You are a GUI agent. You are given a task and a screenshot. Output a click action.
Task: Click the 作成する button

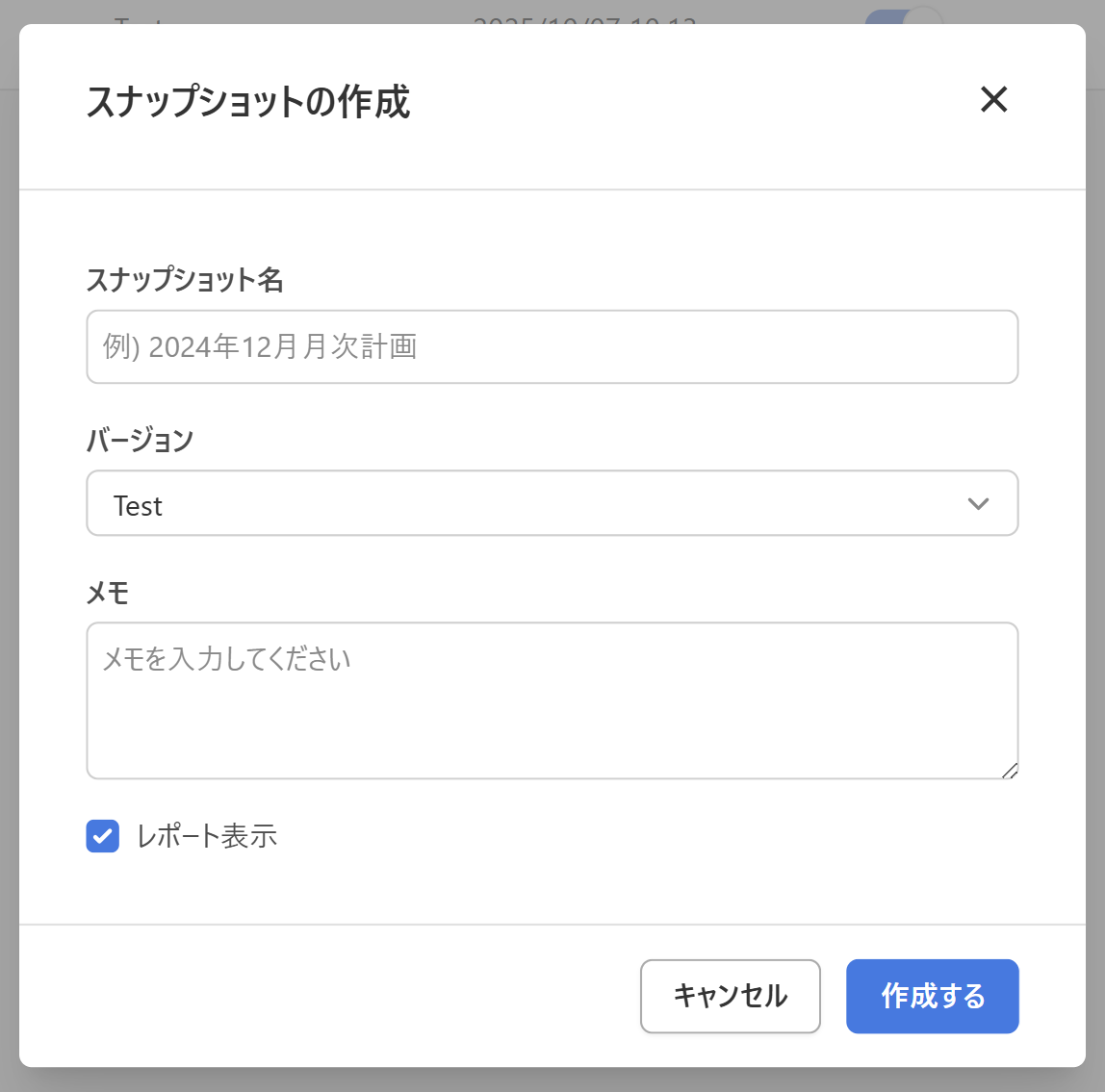(x=932, y=996)
